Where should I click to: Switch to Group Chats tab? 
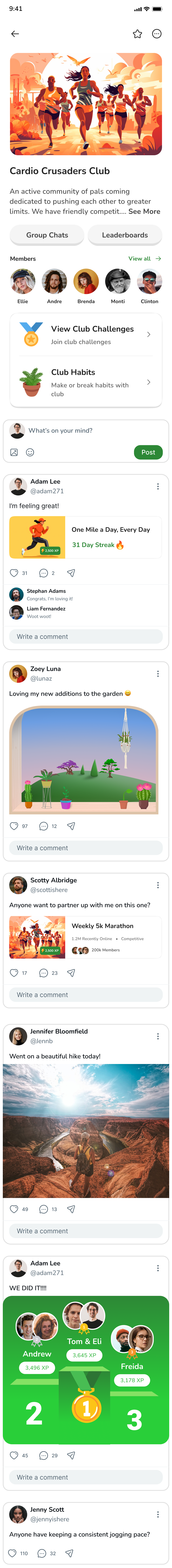pos(47,235)
